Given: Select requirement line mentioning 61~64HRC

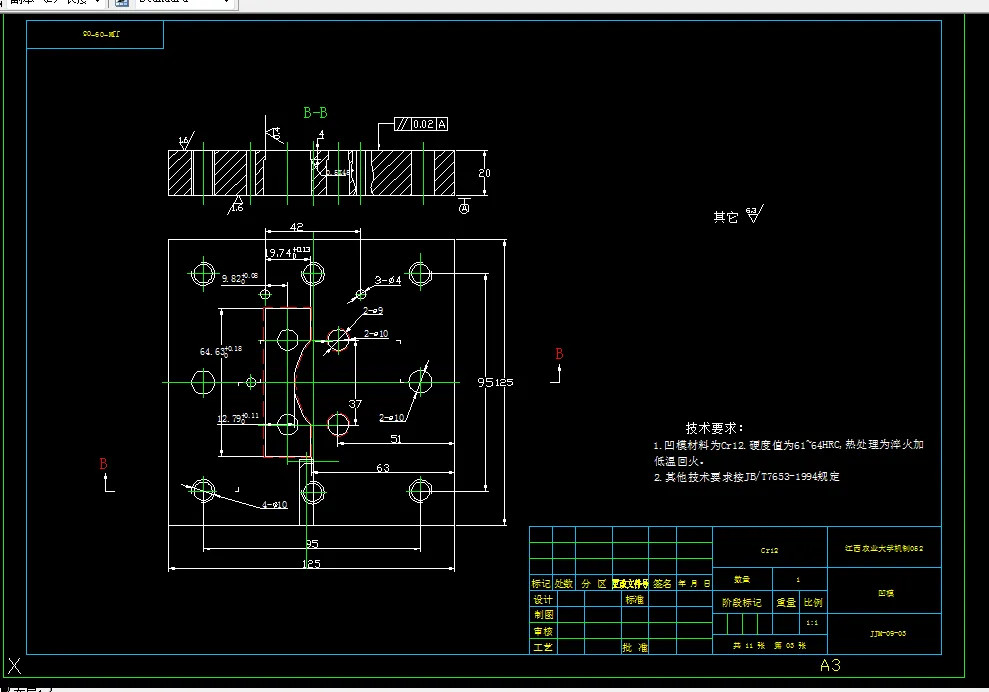Looking at the screenshot, I should click(788, 445).
